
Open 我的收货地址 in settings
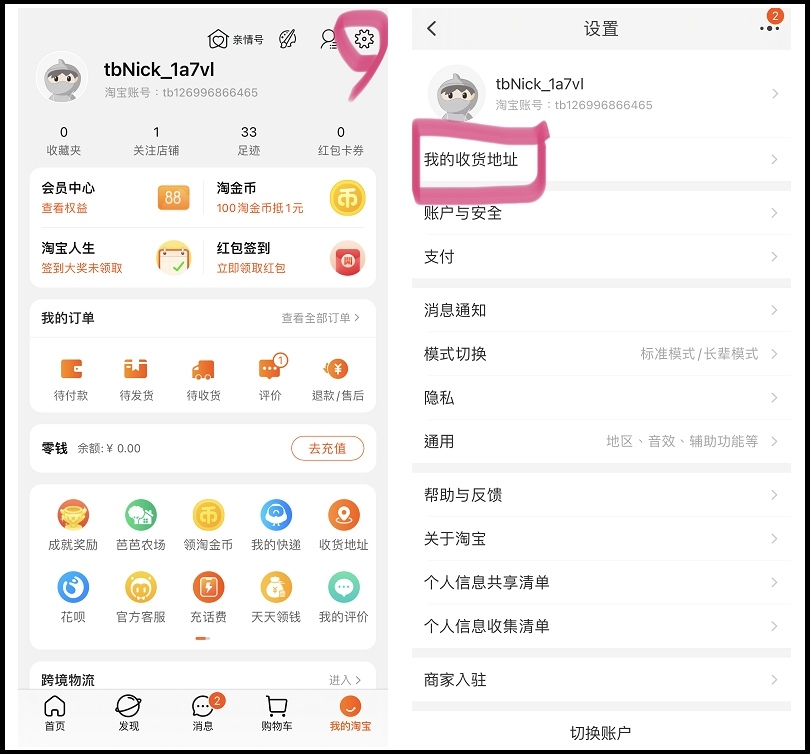tap(601, 160)
